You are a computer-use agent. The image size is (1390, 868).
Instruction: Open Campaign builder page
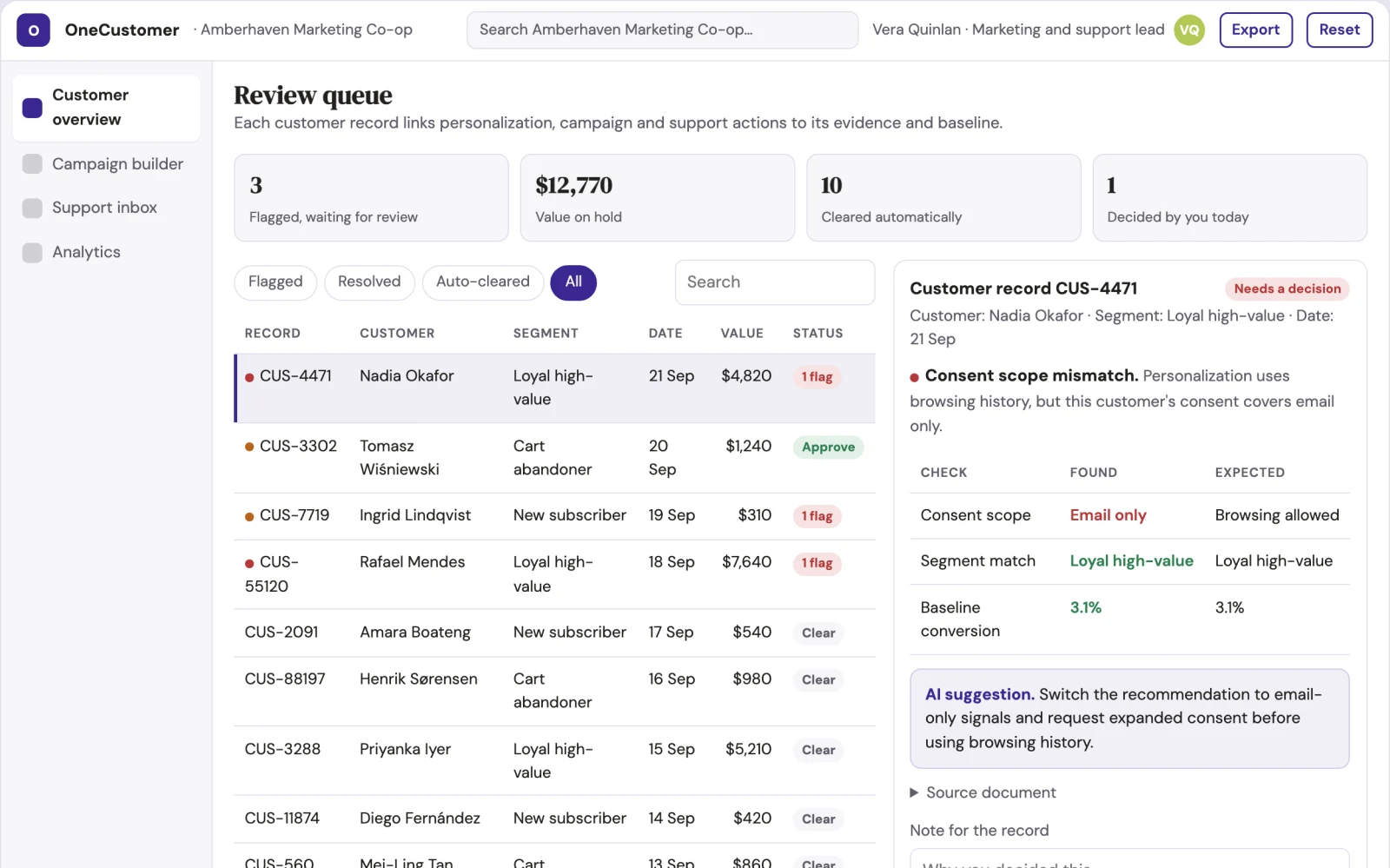coord(106,164)
